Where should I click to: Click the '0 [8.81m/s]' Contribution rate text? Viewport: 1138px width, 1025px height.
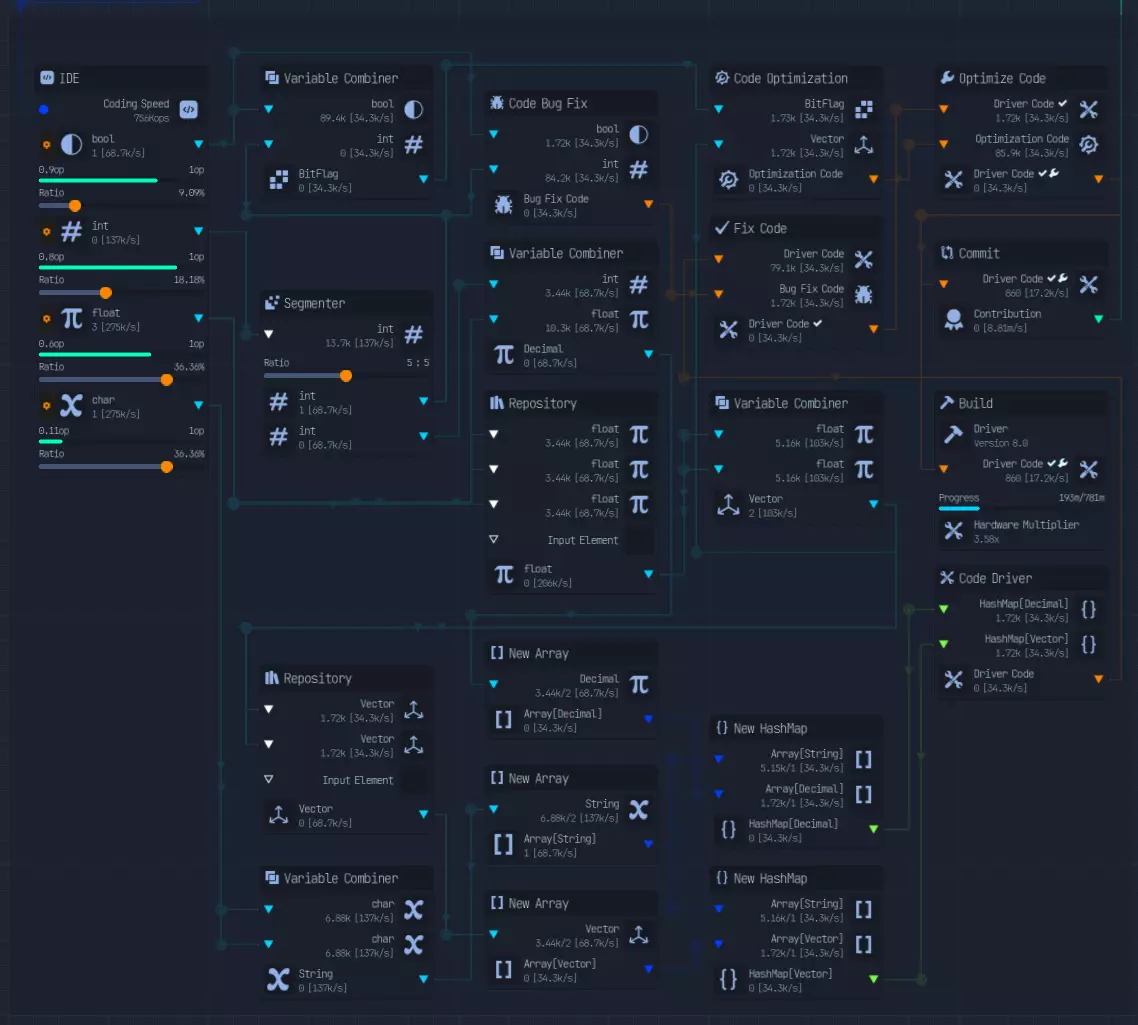point(1000,328)
